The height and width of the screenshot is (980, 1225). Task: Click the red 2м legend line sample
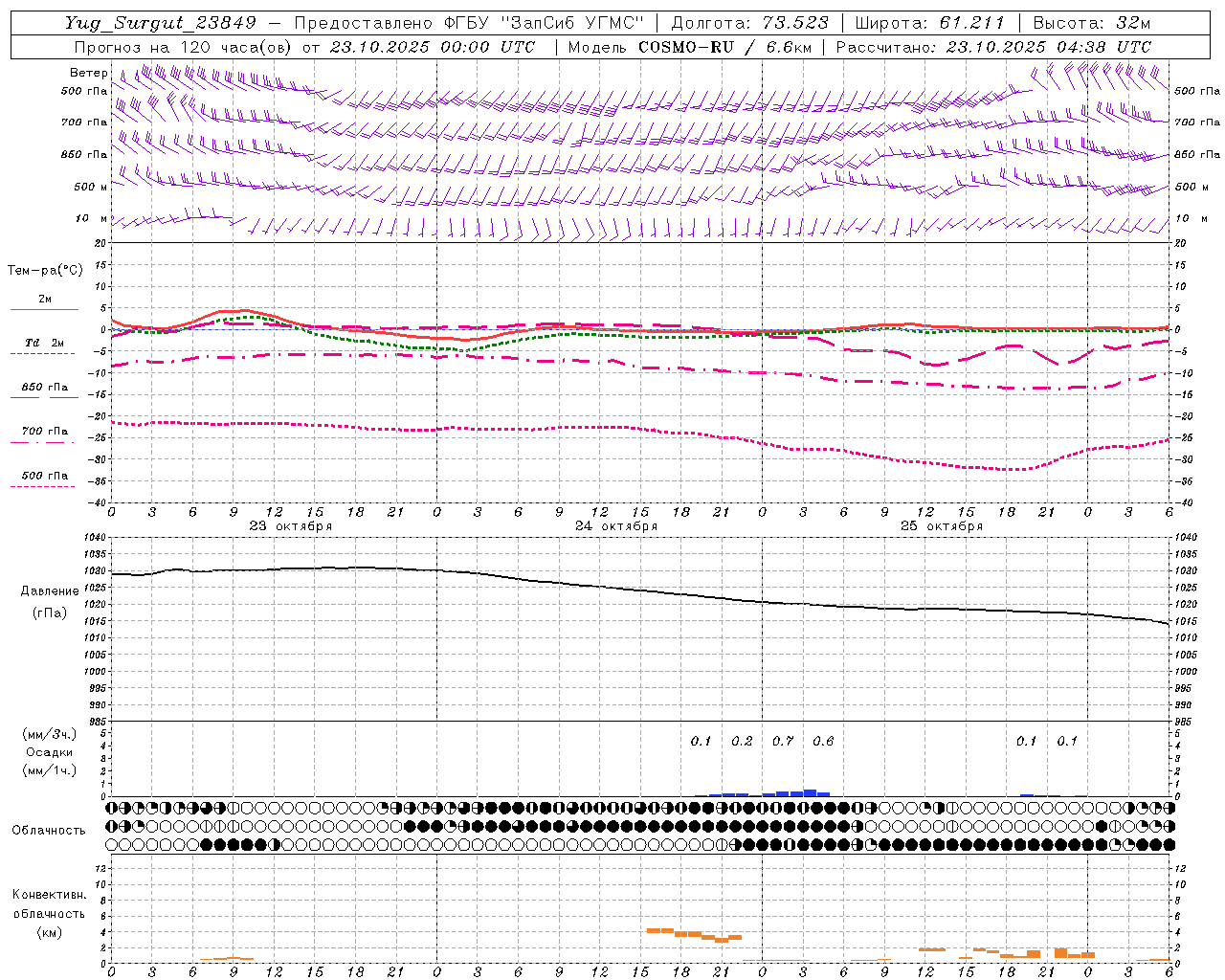(x=44, y=310)
